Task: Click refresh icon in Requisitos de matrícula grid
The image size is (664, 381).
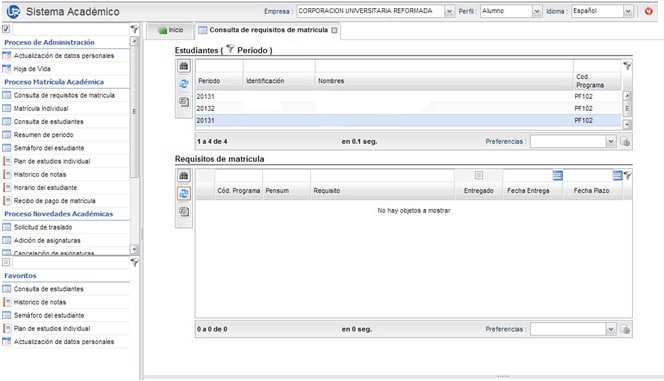Action: coord(184,193)
